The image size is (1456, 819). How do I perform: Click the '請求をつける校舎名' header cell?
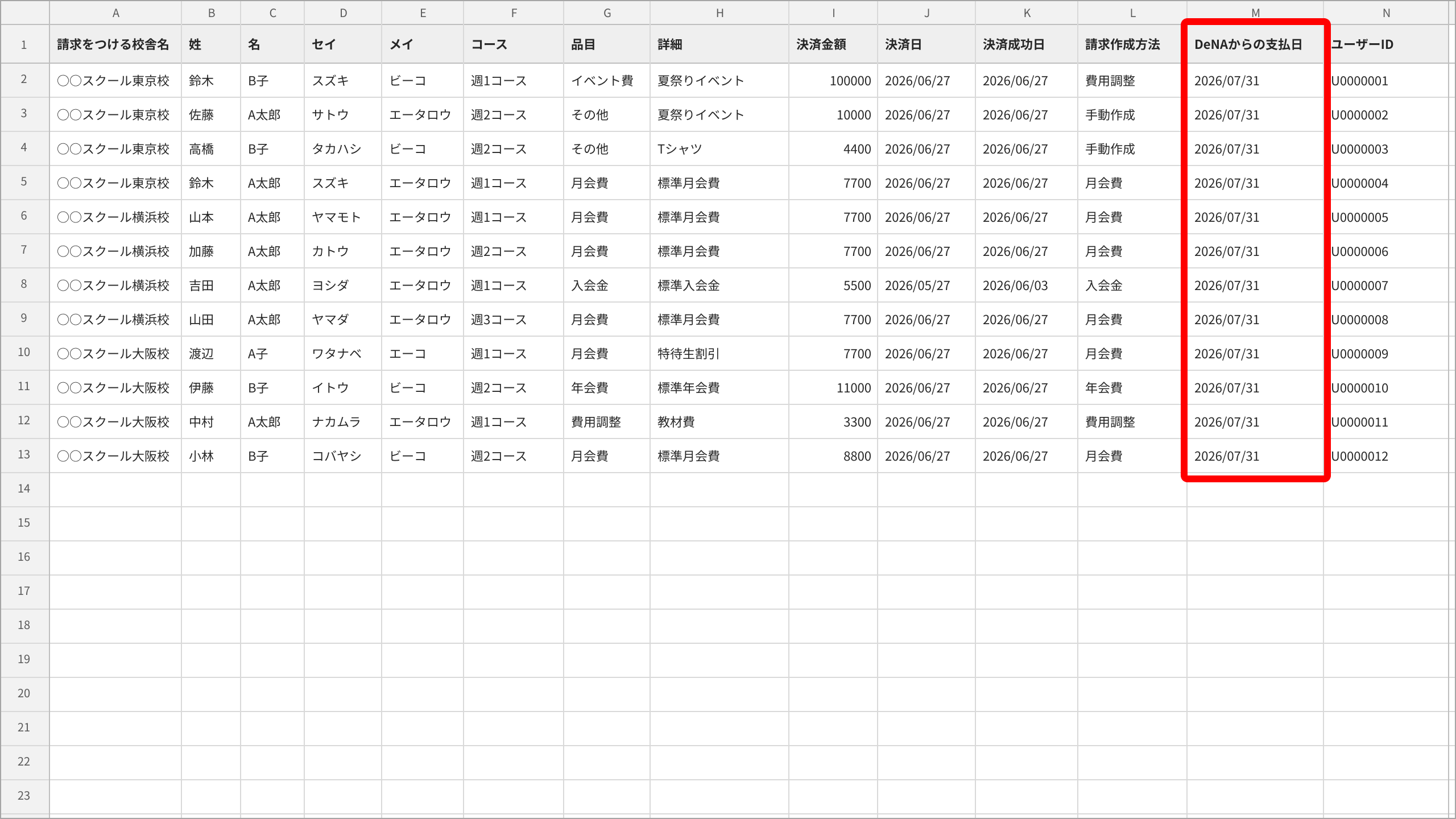115,44
